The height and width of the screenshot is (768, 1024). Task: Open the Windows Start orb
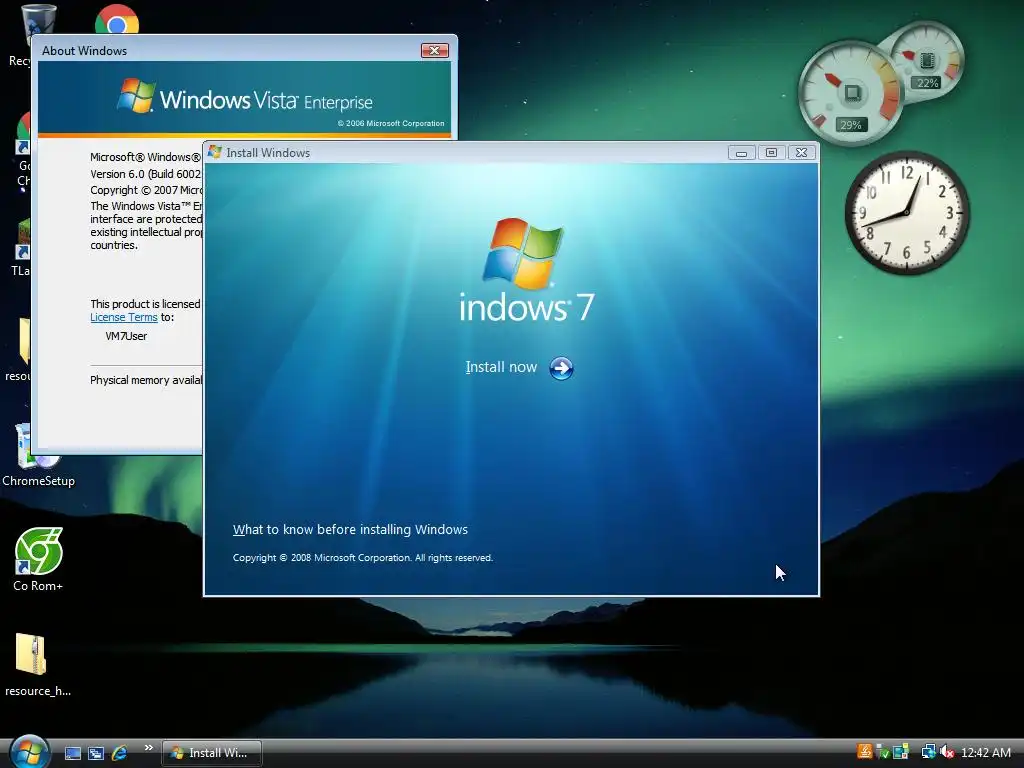click(x=29, y=752)
